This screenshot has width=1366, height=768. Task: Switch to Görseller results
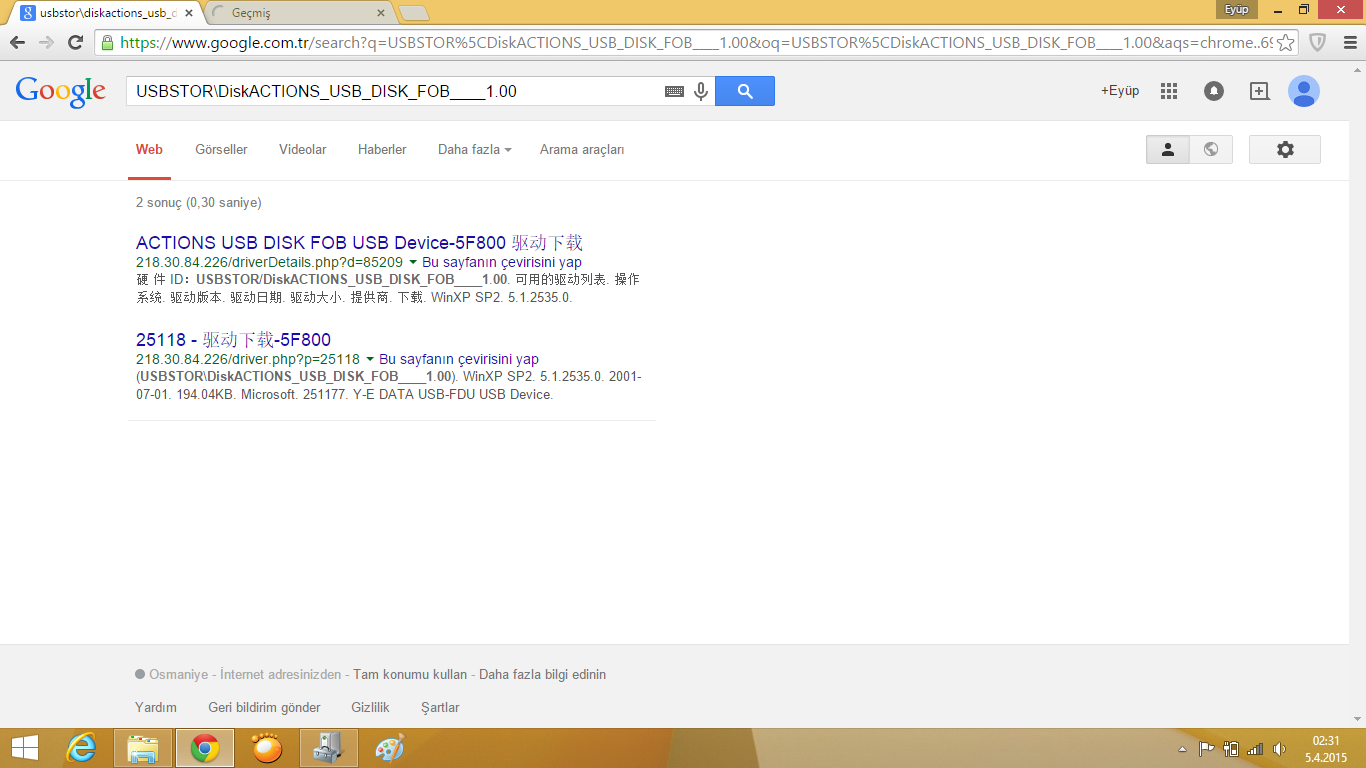[221, 150]
